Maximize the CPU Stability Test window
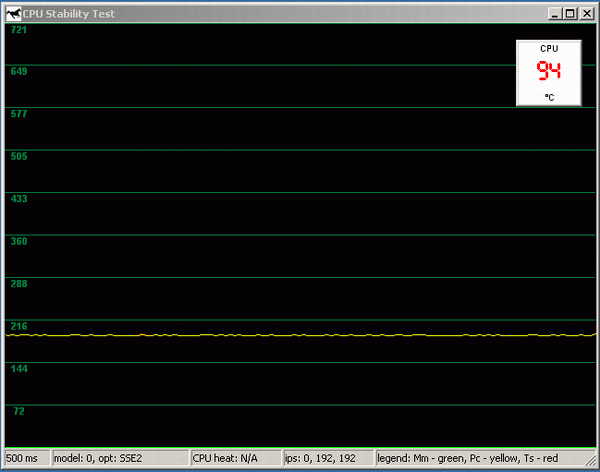 click(x=569, y=13)
